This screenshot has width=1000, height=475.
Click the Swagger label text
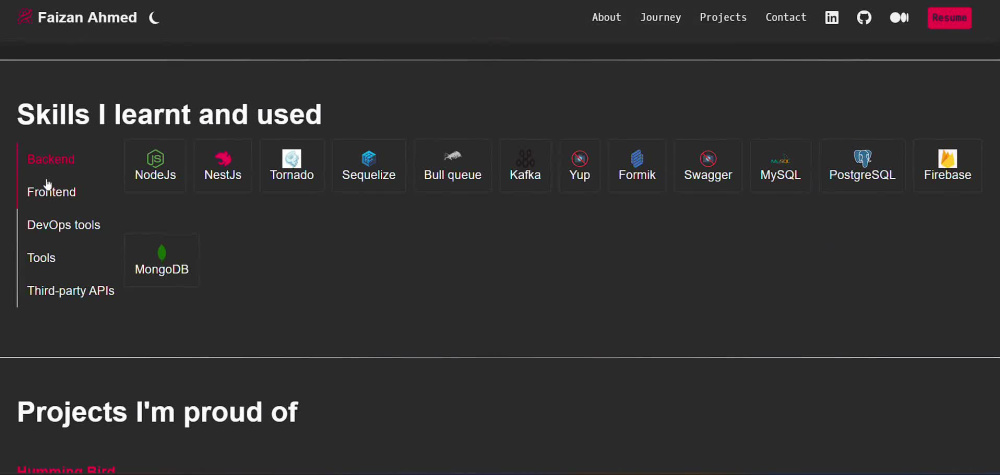point(708,175)
